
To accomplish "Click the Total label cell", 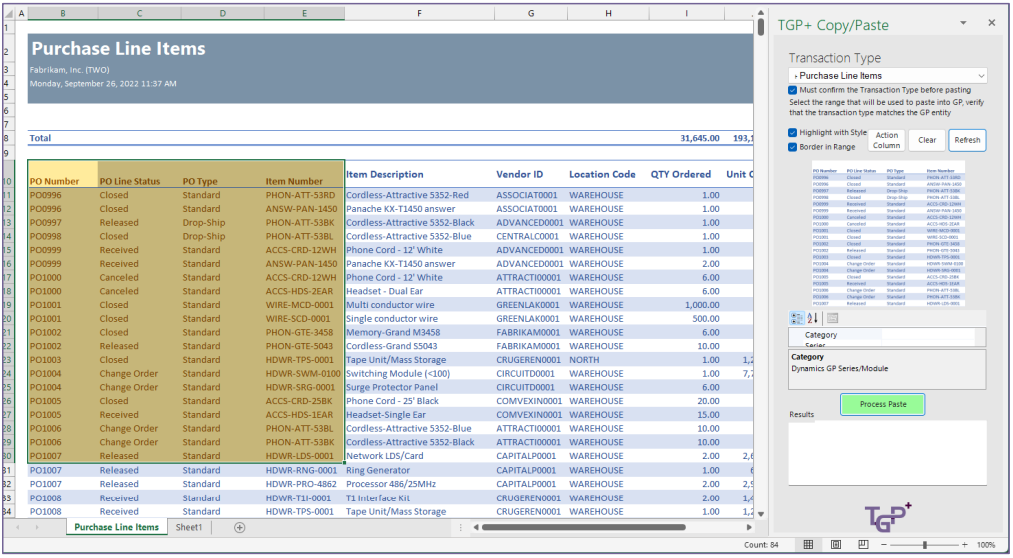I will pyautogui.click(x=63, y=138).
